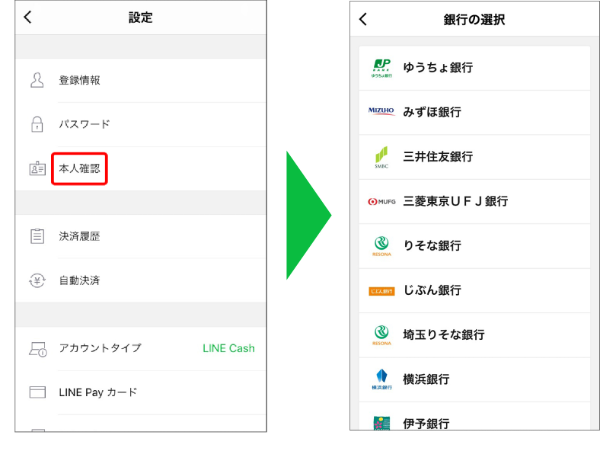Screen dimensions: 600x464
Task: Open 登録情報 settings
Action: coord(141,80)
